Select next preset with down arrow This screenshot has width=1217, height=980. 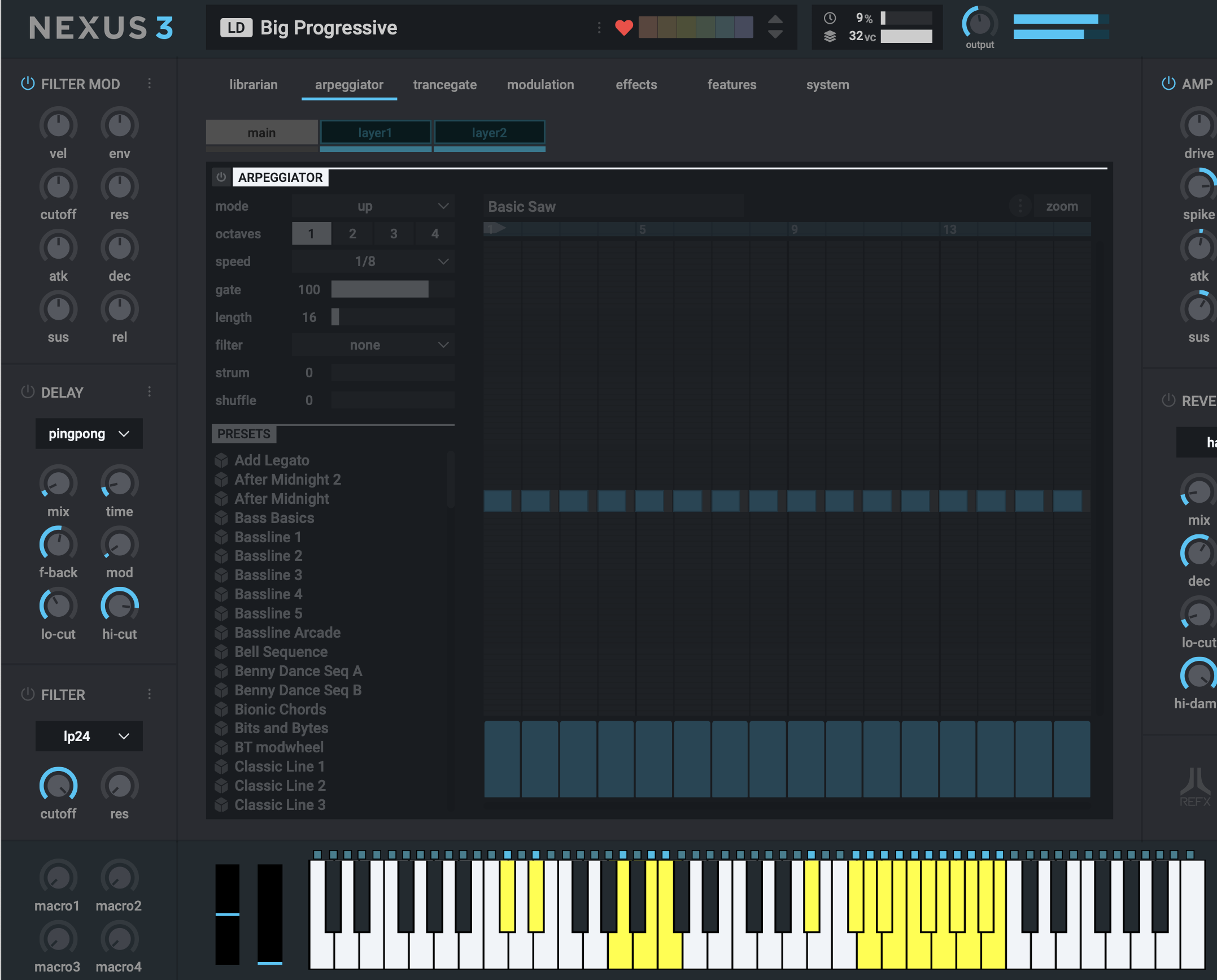775,34
